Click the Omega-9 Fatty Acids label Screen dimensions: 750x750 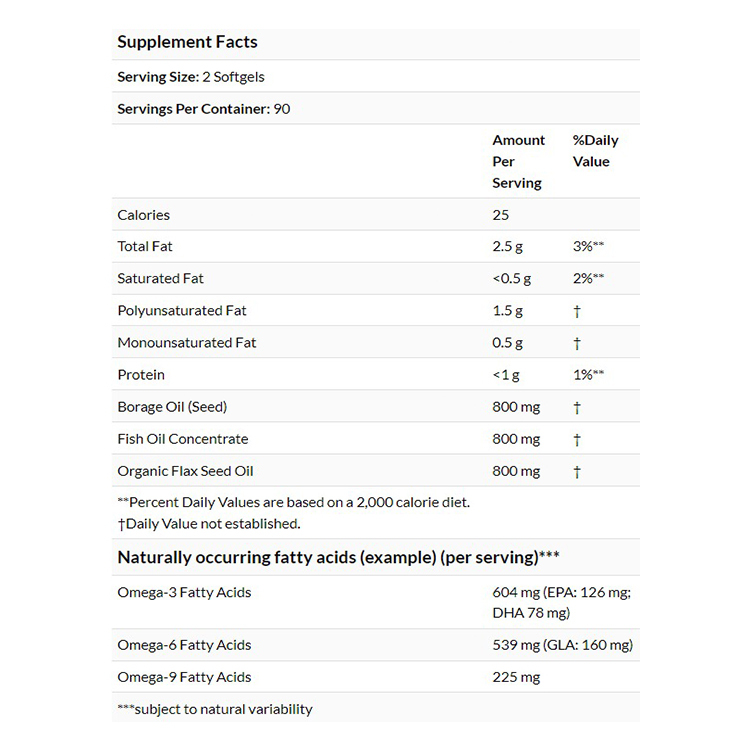click(x=184, y=677)
